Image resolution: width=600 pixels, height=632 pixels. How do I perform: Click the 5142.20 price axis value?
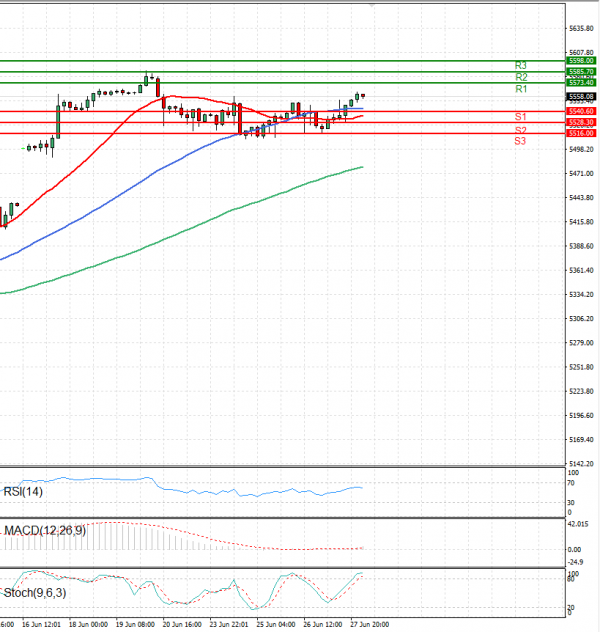coord(581,464)
